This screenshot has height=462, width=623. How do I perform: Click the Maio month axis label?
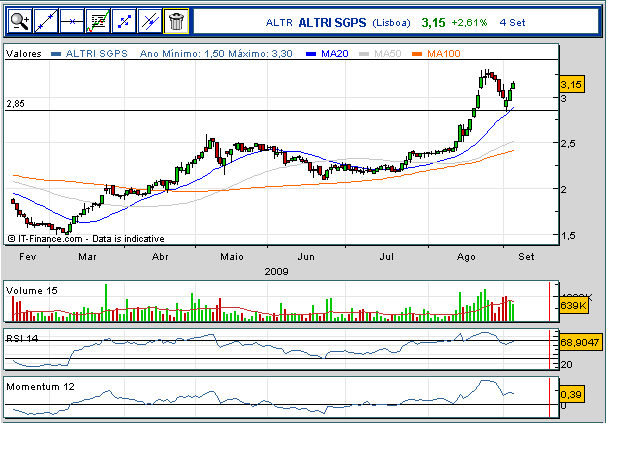[x=232, y=257]
